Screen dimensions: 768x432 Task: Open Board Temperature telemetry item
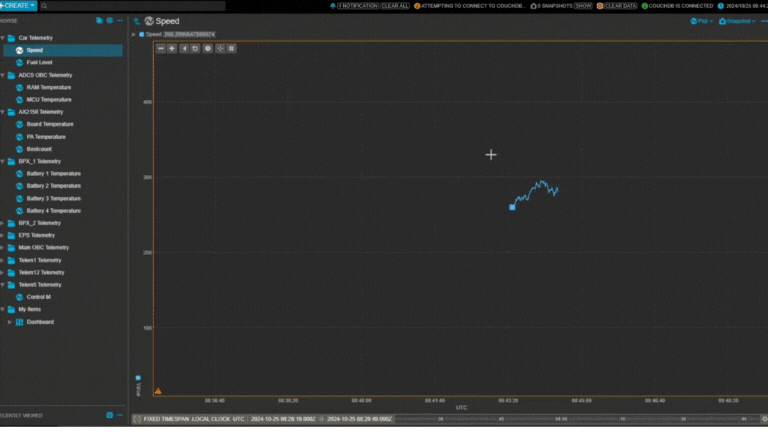(50, 124)
